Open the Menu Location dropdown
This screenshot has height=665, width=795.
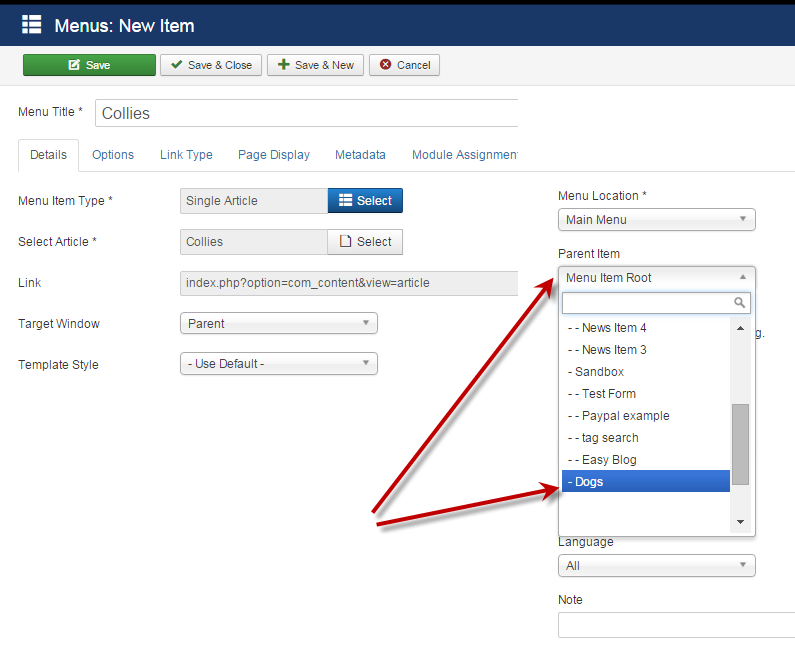[x=656, y=220]
